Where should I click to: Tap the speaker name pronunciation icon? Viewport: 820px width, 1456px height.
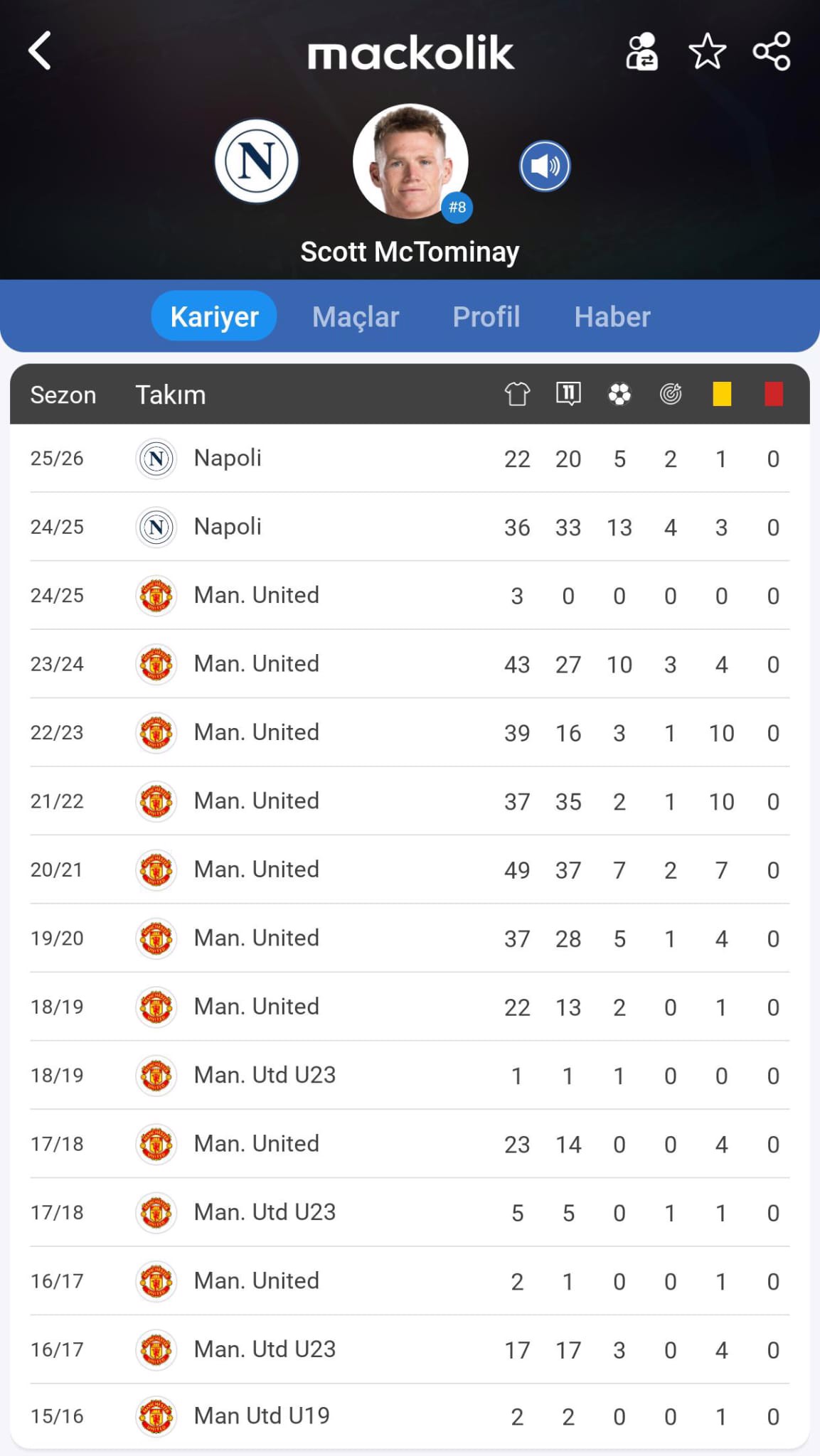click(545, 166)
